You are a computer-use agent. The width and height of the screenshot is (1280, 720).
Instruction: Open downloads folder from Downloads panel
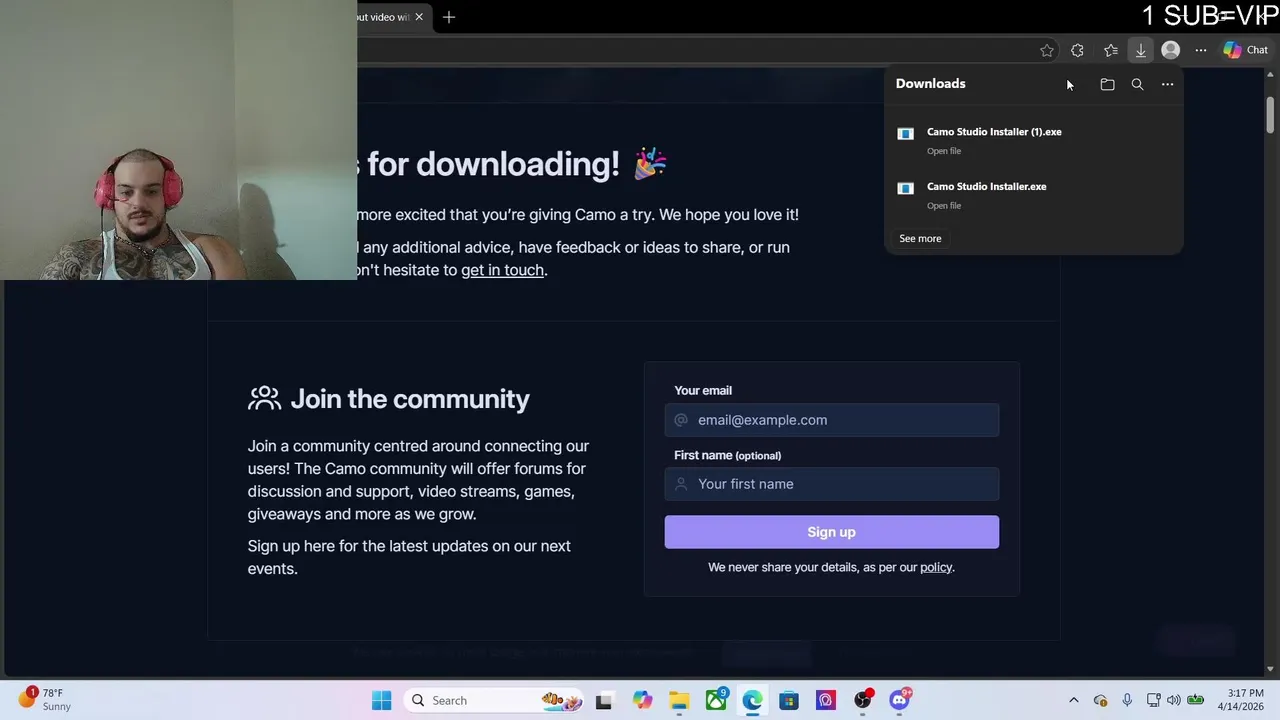(x=1107, y=85)
